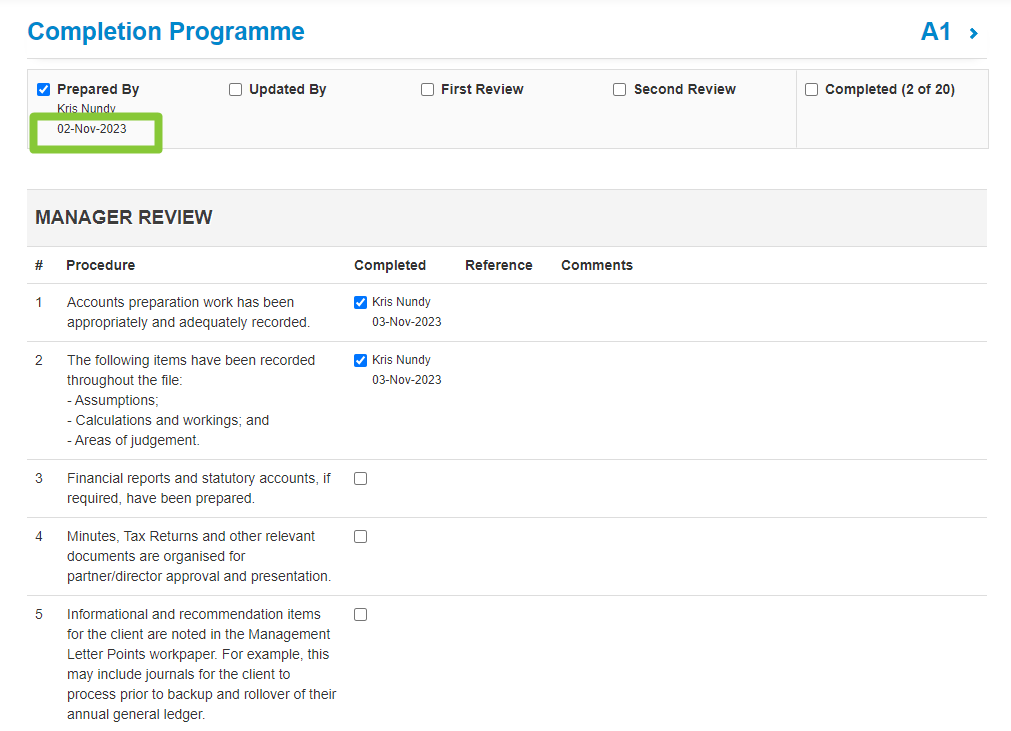Mark procedure 4 as completed
This screenshot has height=731, width=1011.
click(360, 536)
